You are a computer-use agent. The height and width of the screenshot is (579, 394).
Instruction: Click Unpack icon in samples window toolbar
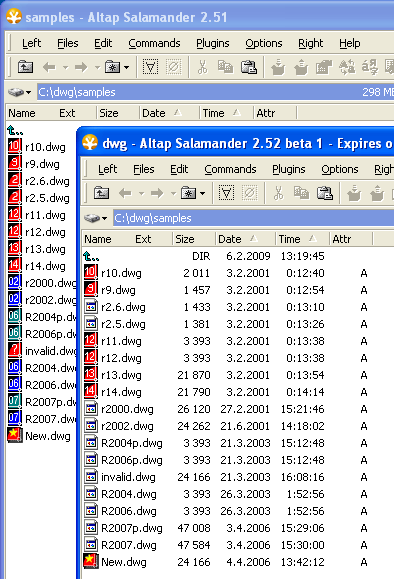pos(301,67)
